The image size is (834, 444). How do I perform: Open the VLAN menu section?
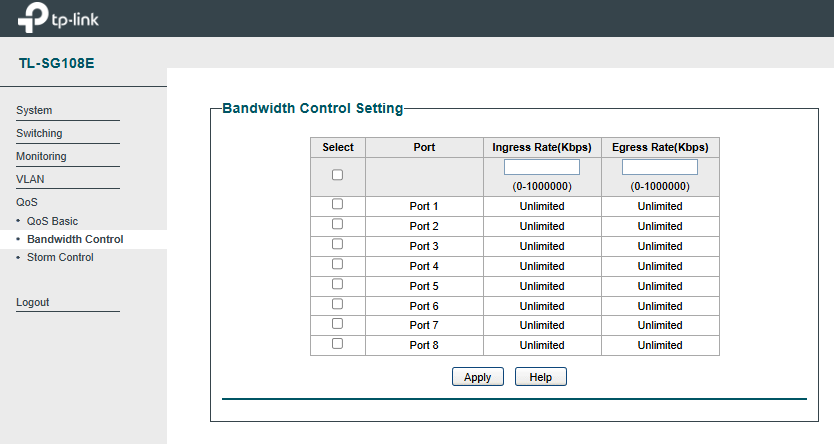point(30,179)
